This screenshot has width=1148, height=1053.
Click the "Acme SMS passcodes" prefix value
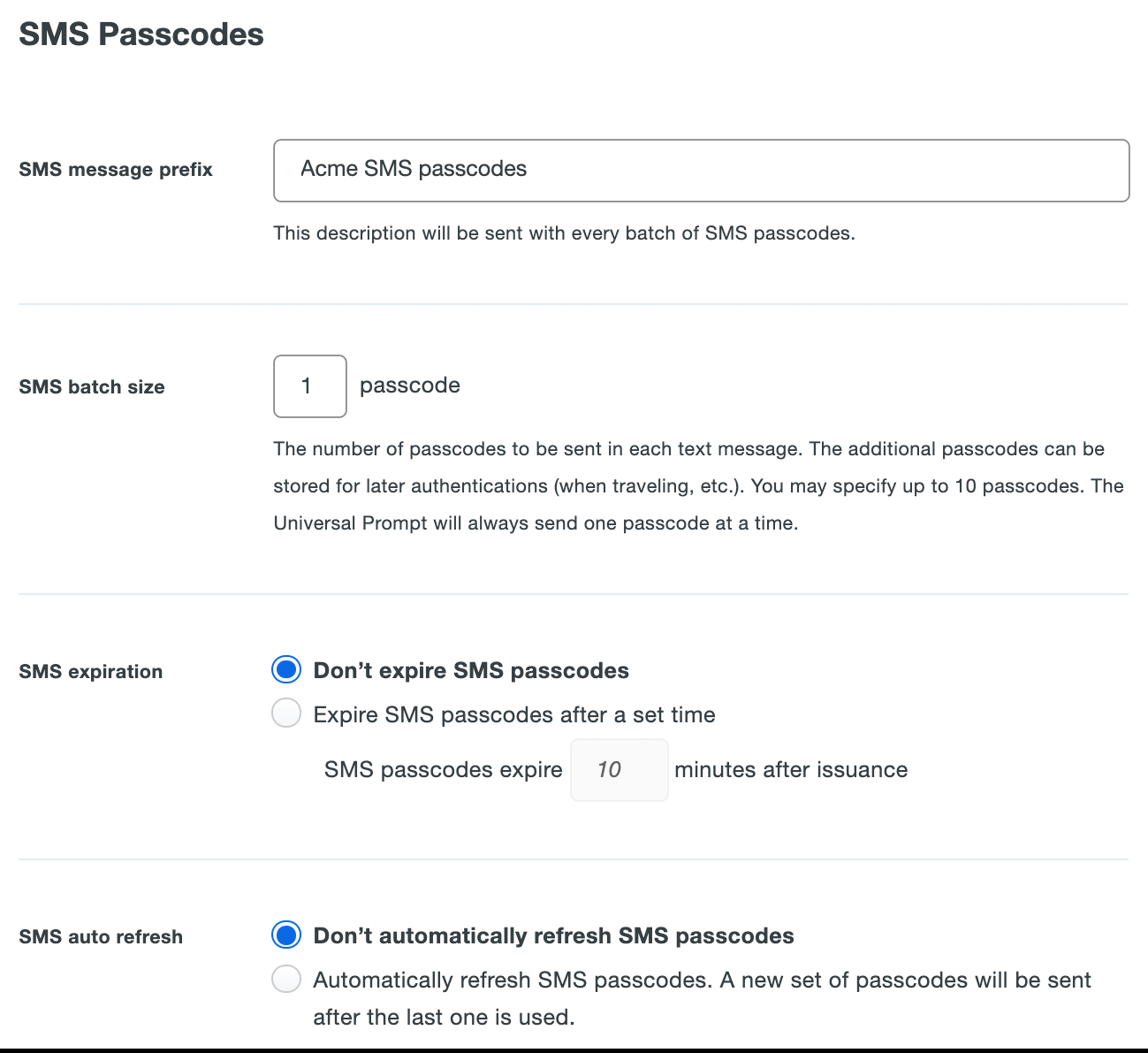click(413, 169)
